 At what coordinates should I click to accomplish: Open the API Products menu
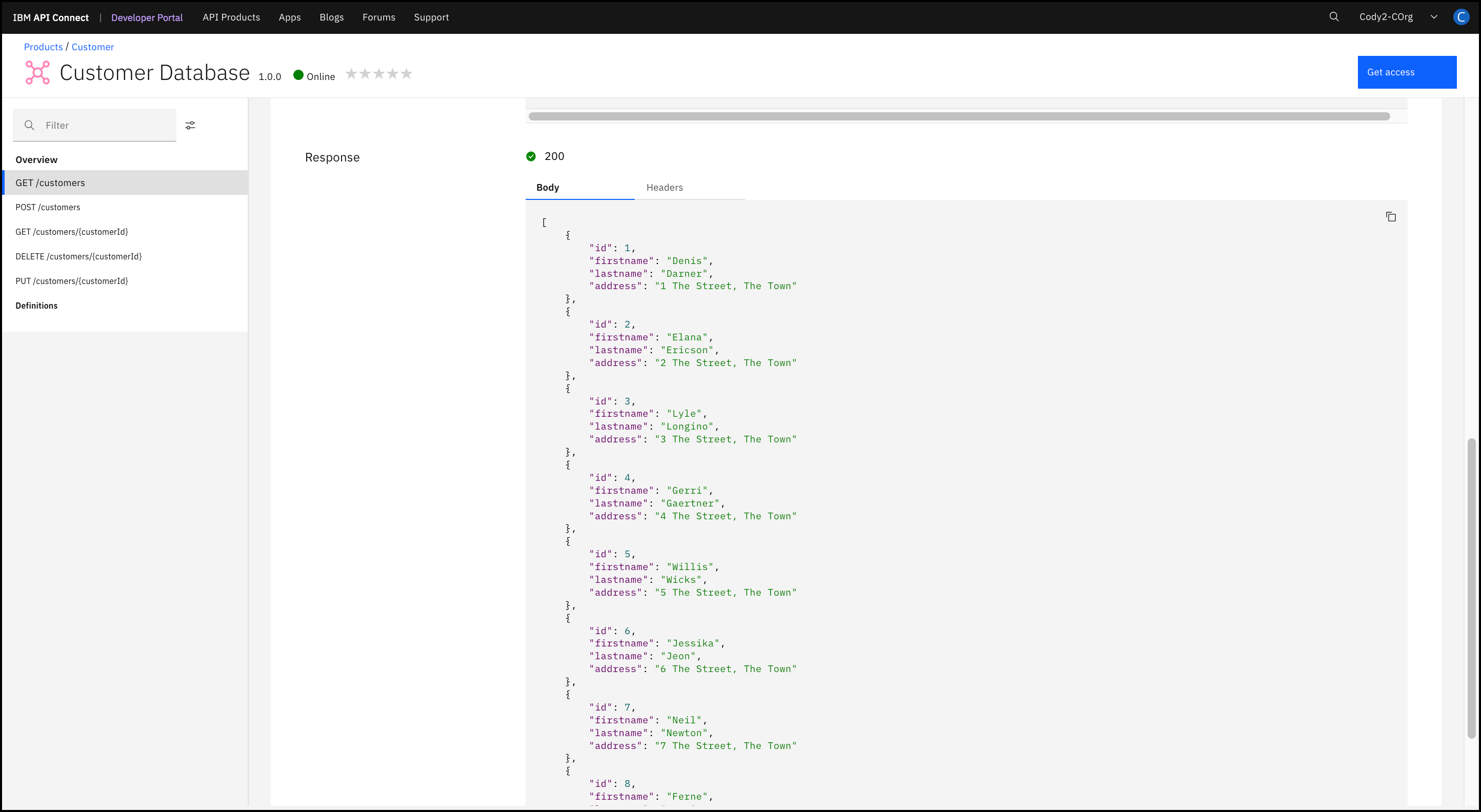(x=231, y=17)
